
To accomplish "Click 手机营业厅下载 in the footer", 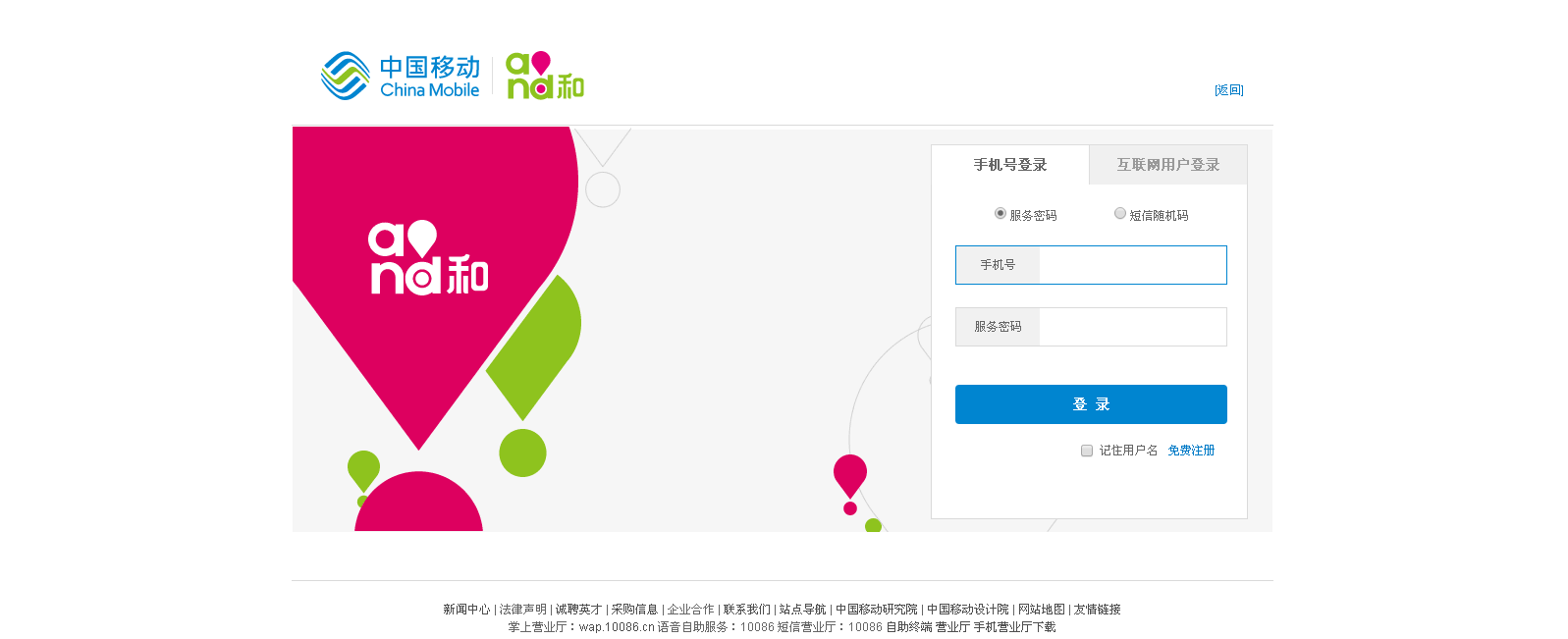I will 1014,627.
